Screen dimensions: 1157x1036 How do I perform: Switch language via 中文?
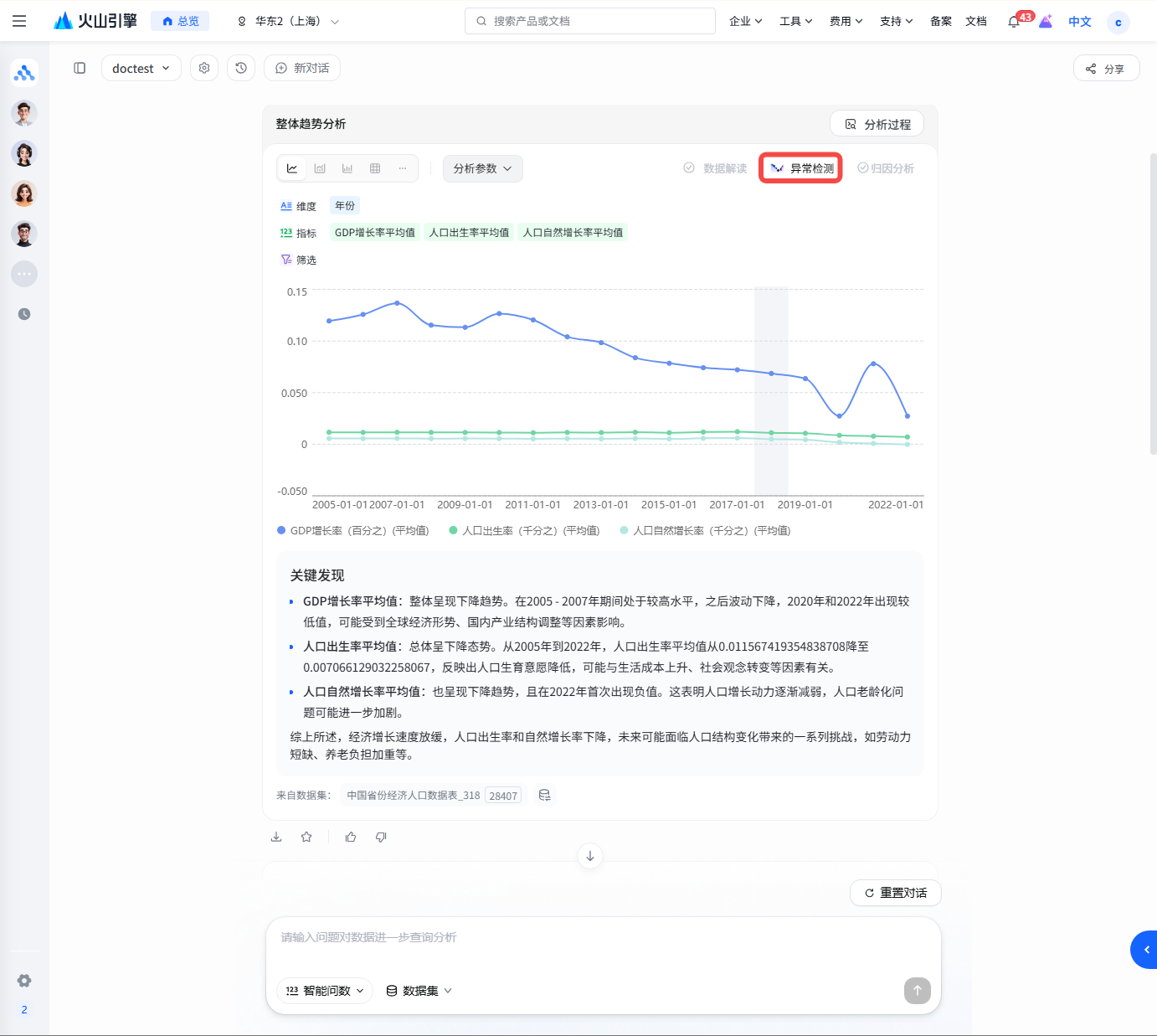(1080, 22)
